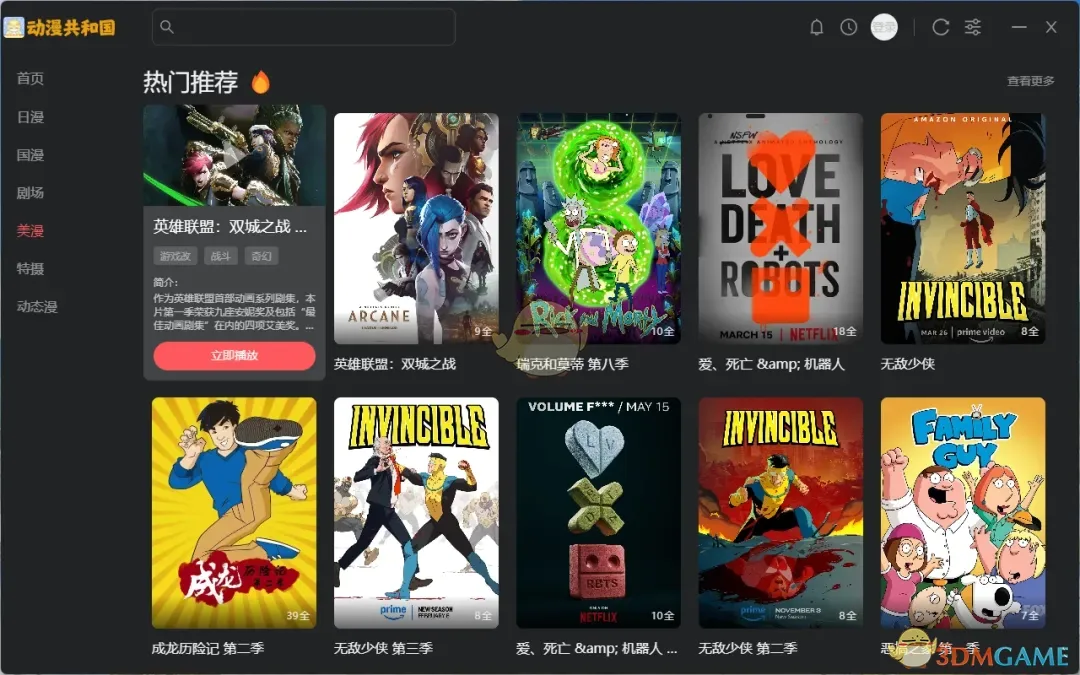Click the title 无敌少侠 in first row

(x=908, y=364)
